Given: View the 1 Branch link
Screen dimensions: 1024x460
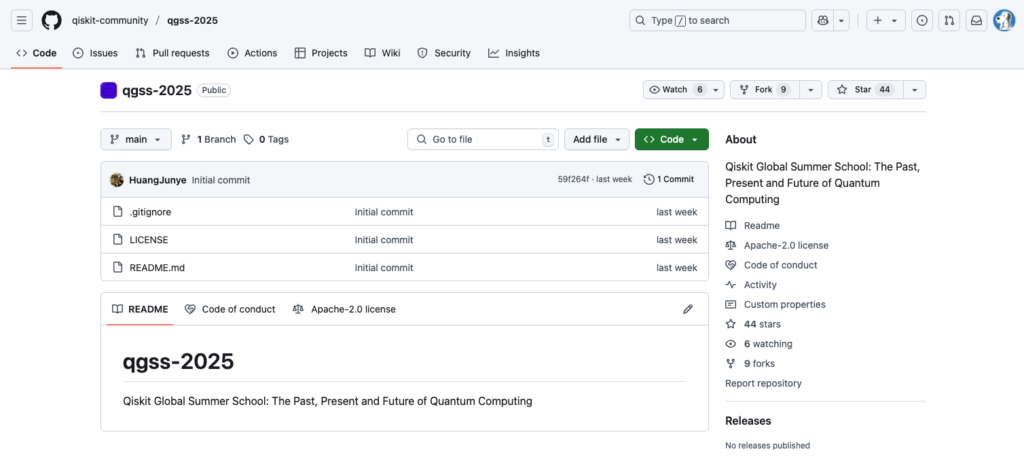Looking at the screenshot, I should [208, 139].
